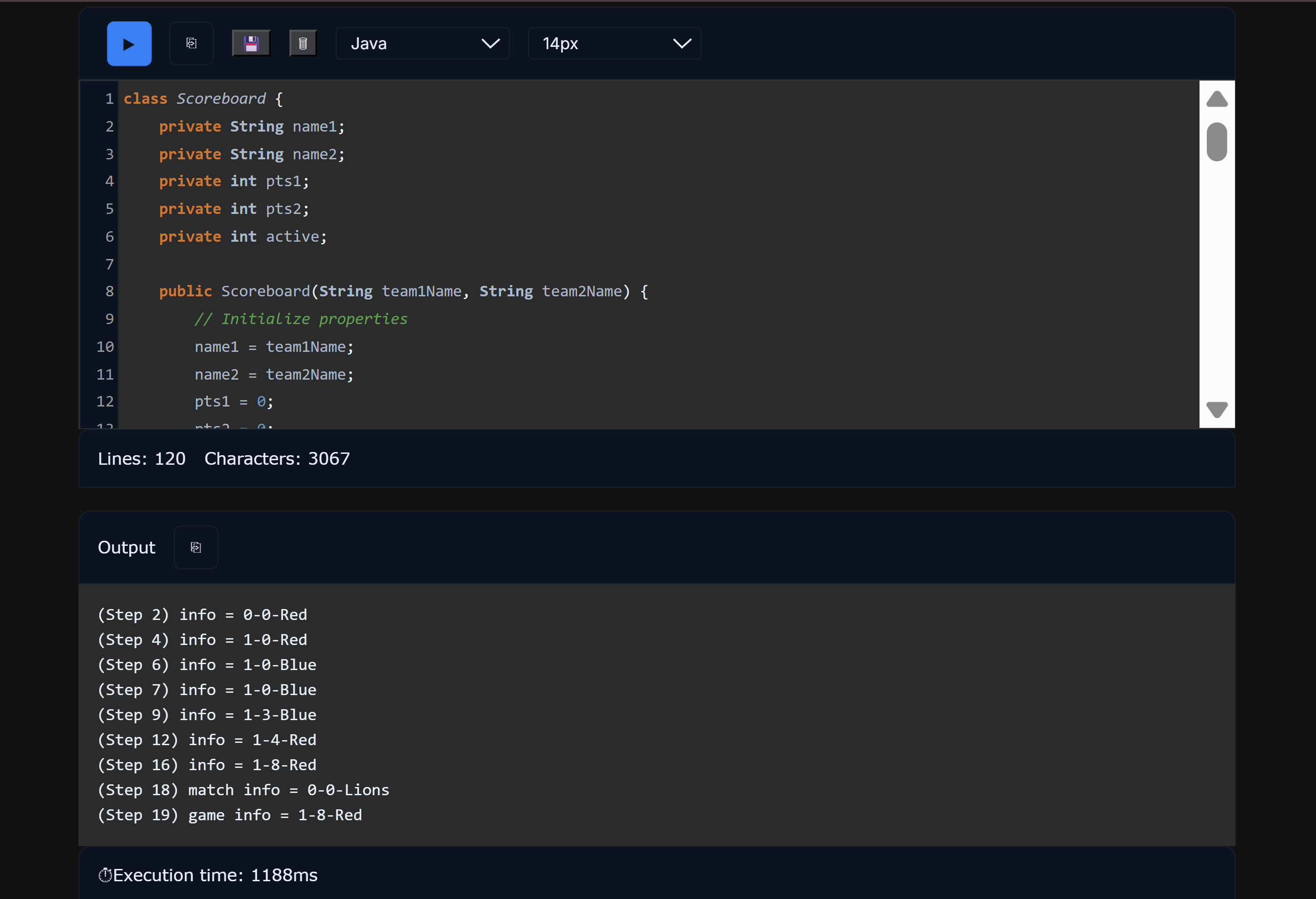Run the code with the play button
The height and width of the screenshot is (899, 1316).
129,44
